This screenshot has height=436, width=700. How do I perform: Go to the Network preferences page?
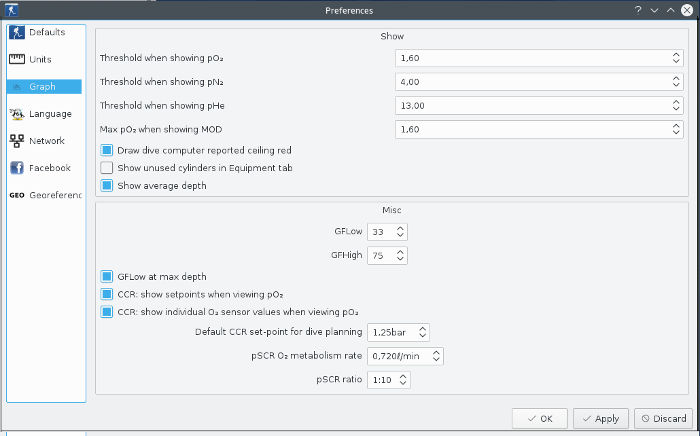(45, 141)
